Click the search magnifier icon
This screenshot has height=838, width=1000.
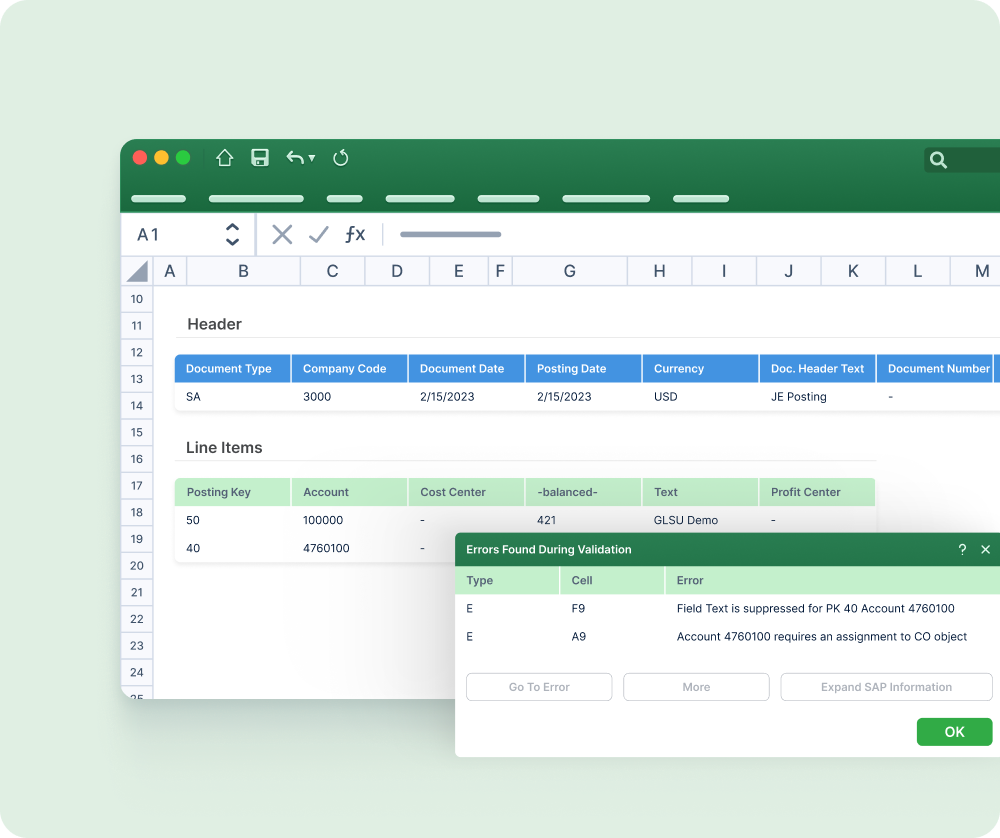pos(938,160)
